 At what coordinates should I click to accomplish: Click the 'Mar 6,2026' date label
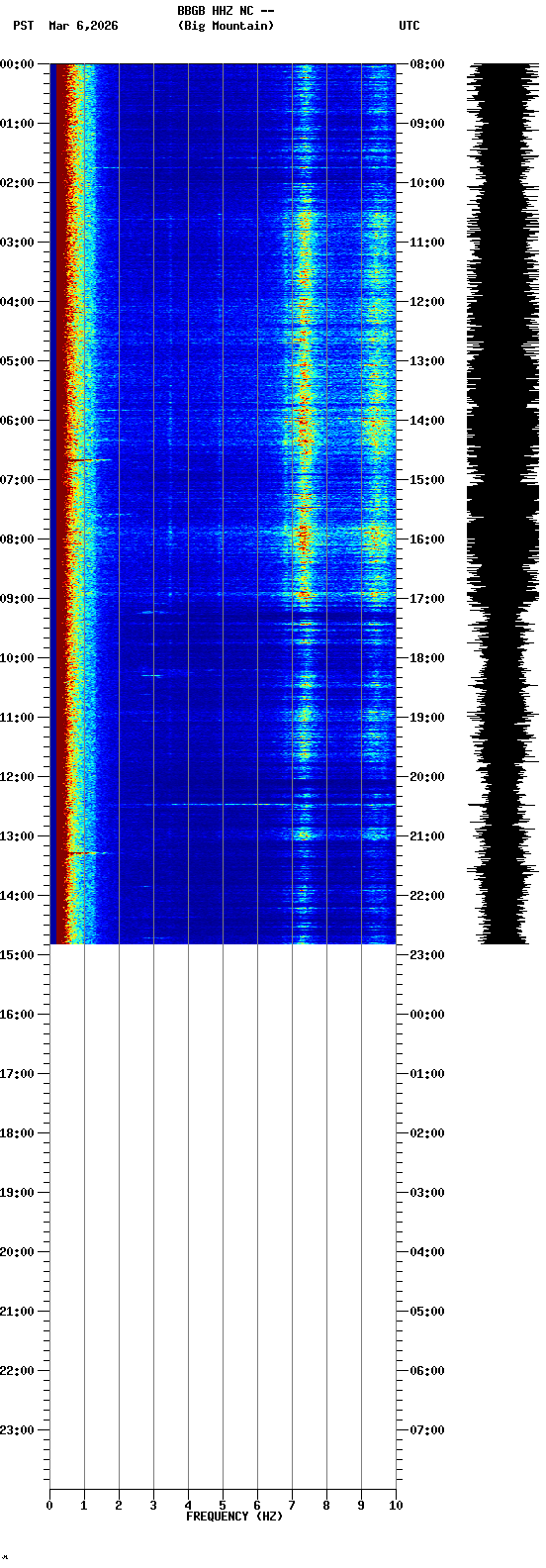point(83,26)
